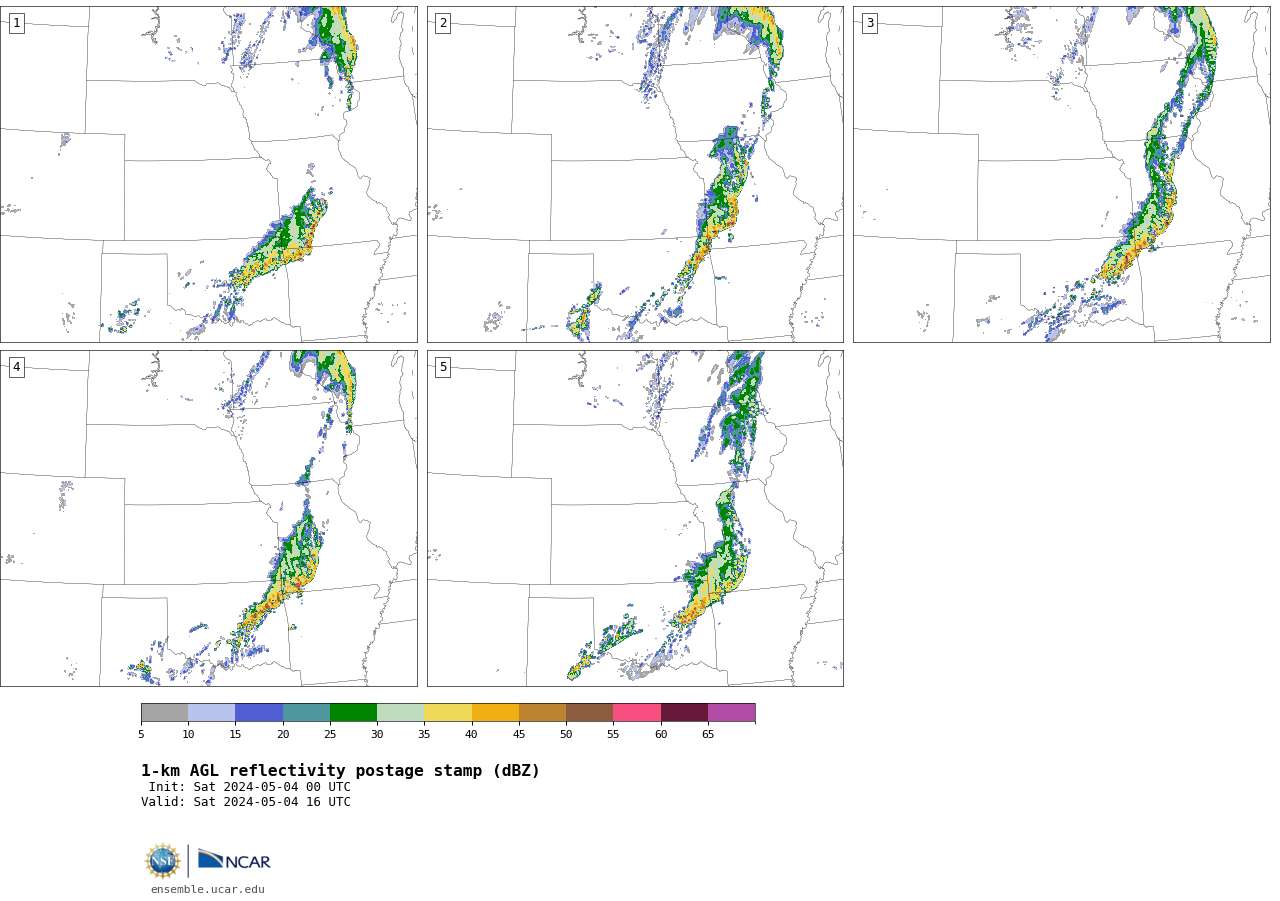The width and height of the screenshot is (1280, 901).
Task: Click the NSF logo icon
Action: point(163,861)
